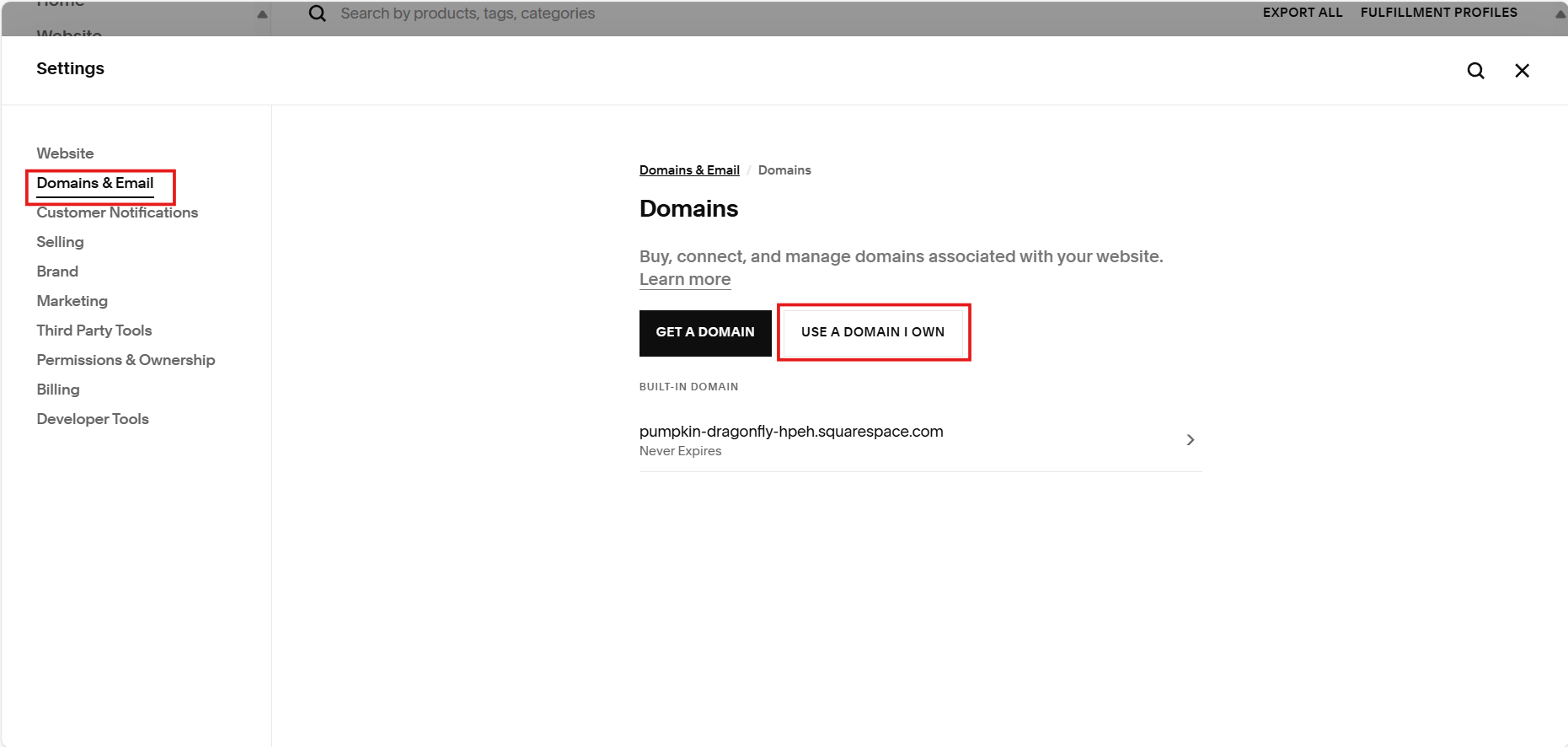Open Permissions & Ownership settings

pos(126,360)
